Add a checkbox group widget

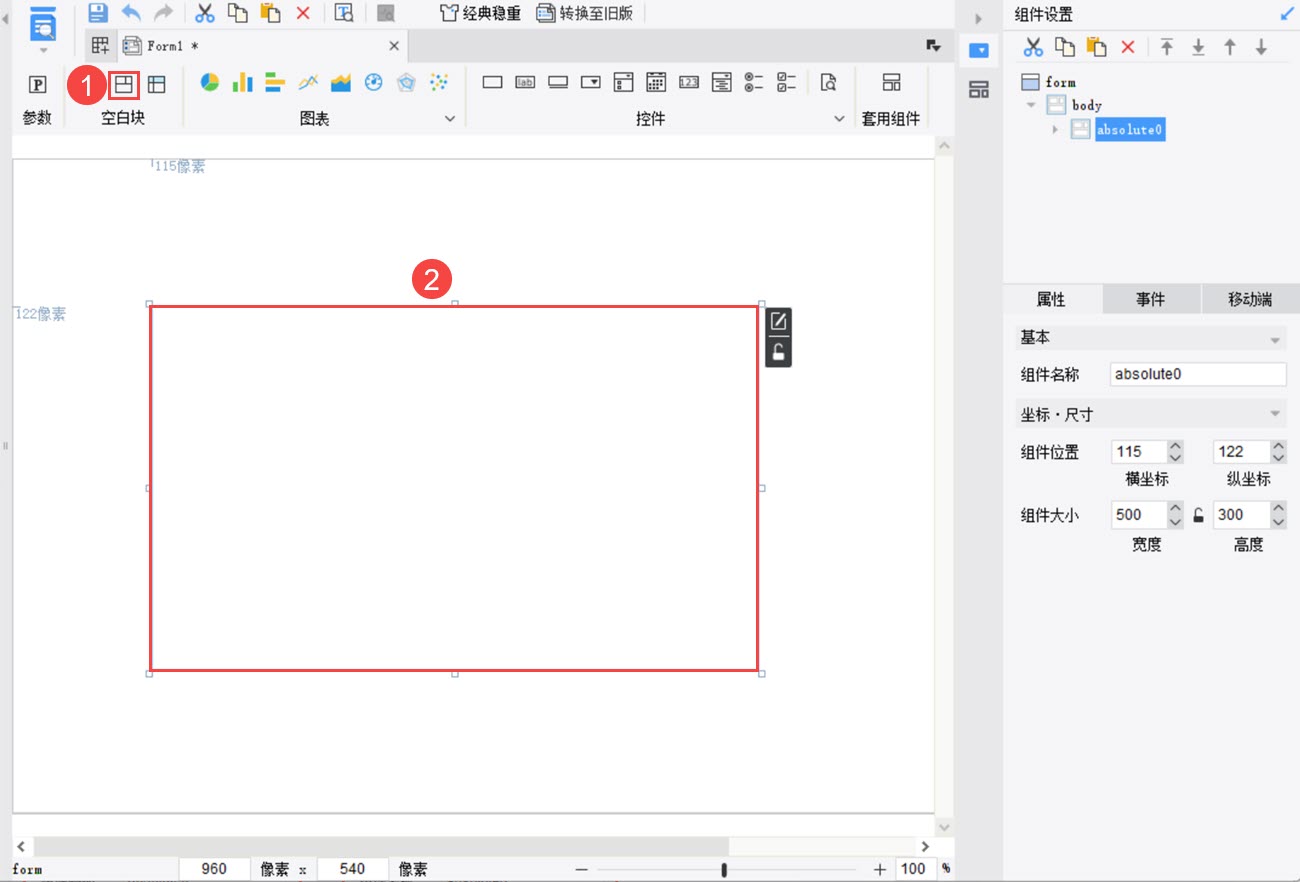(x=787, y=83)
